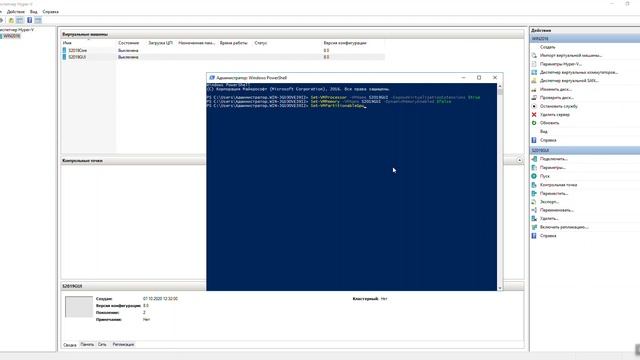Select the WIN2016 server tree node
The height and width of the screenshot is (360, 640).
(x=12, y=36)
